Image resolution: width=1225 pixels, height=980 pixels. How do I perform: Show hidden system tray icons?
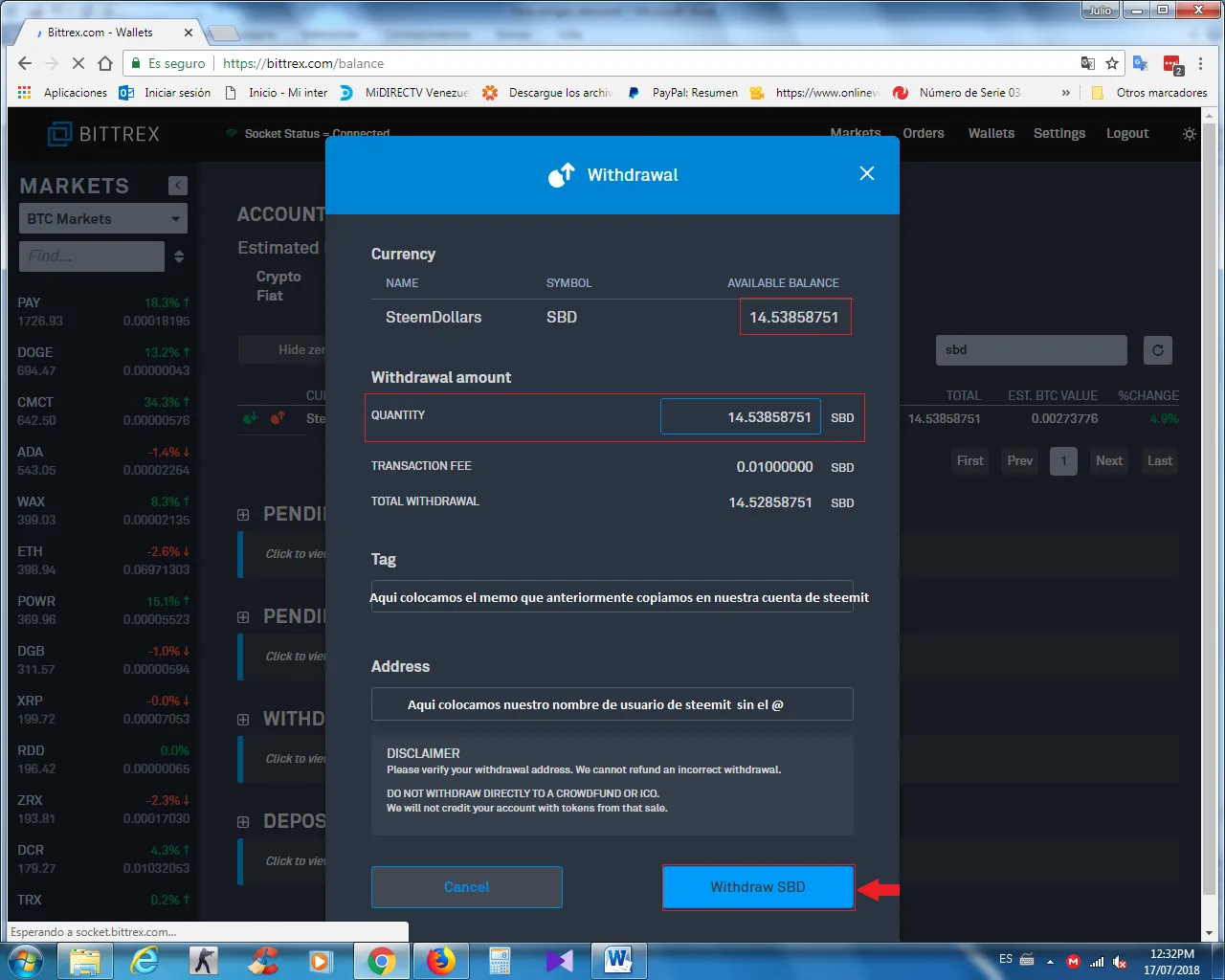click(x=1050, y=961)
